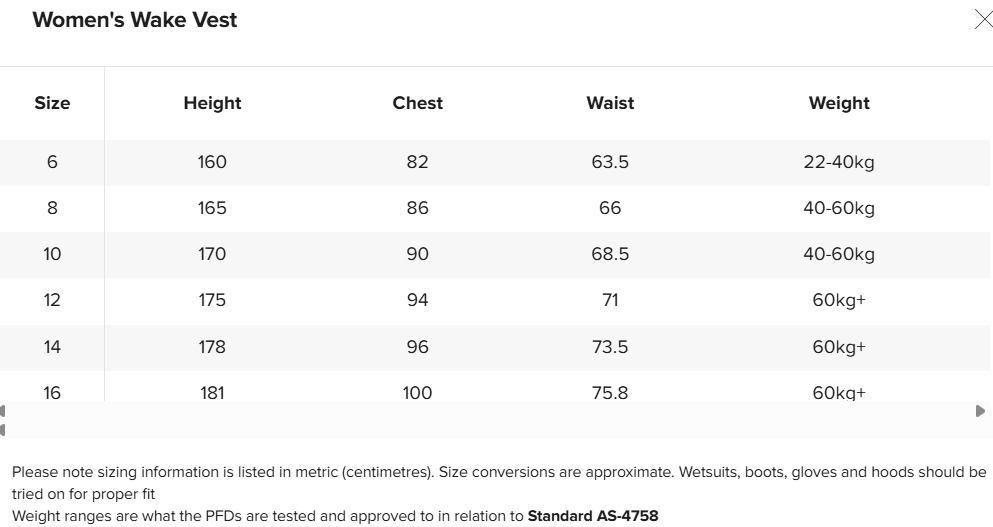
Task: Click the 22-40kg weight cell
Action: [x=839, y=162]
